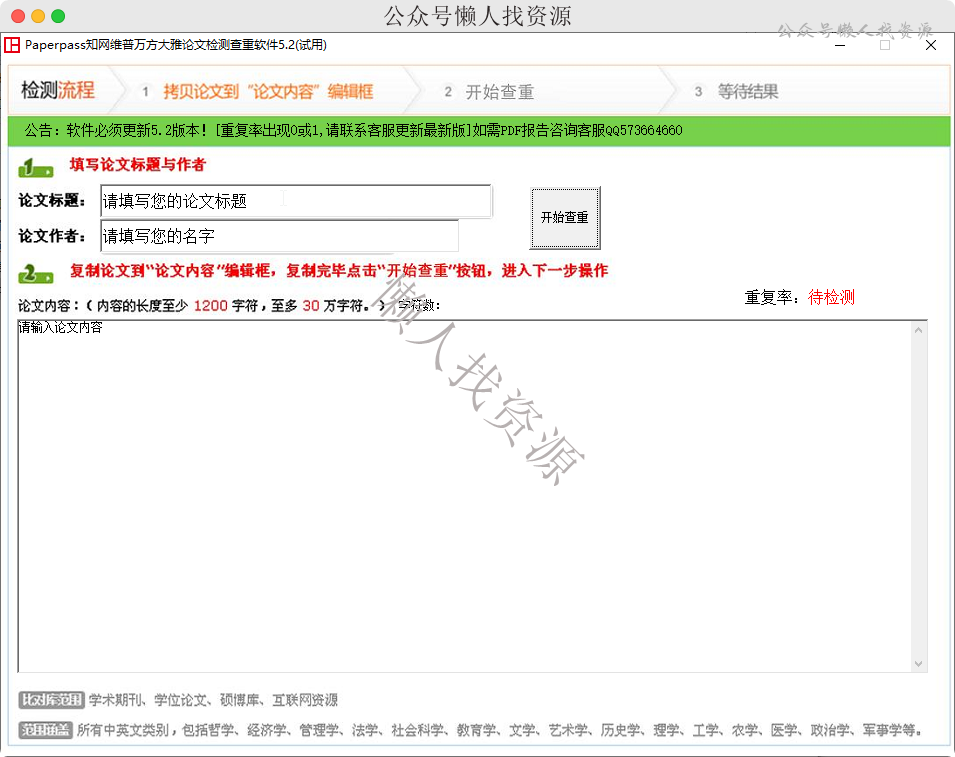Click the green step 2 arrow icon
The width and height of the screenshot is (955, 757).
(x=36, y=274)
